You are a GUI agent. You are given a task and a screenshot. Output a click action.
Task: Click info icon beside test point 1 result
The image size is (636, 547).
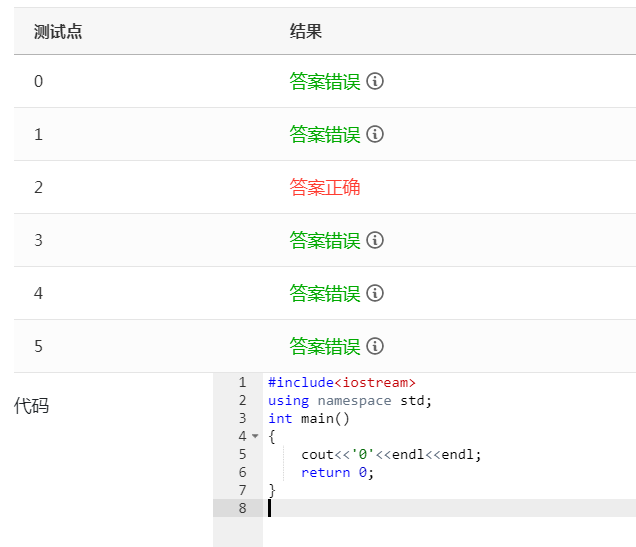coord(375,134)
